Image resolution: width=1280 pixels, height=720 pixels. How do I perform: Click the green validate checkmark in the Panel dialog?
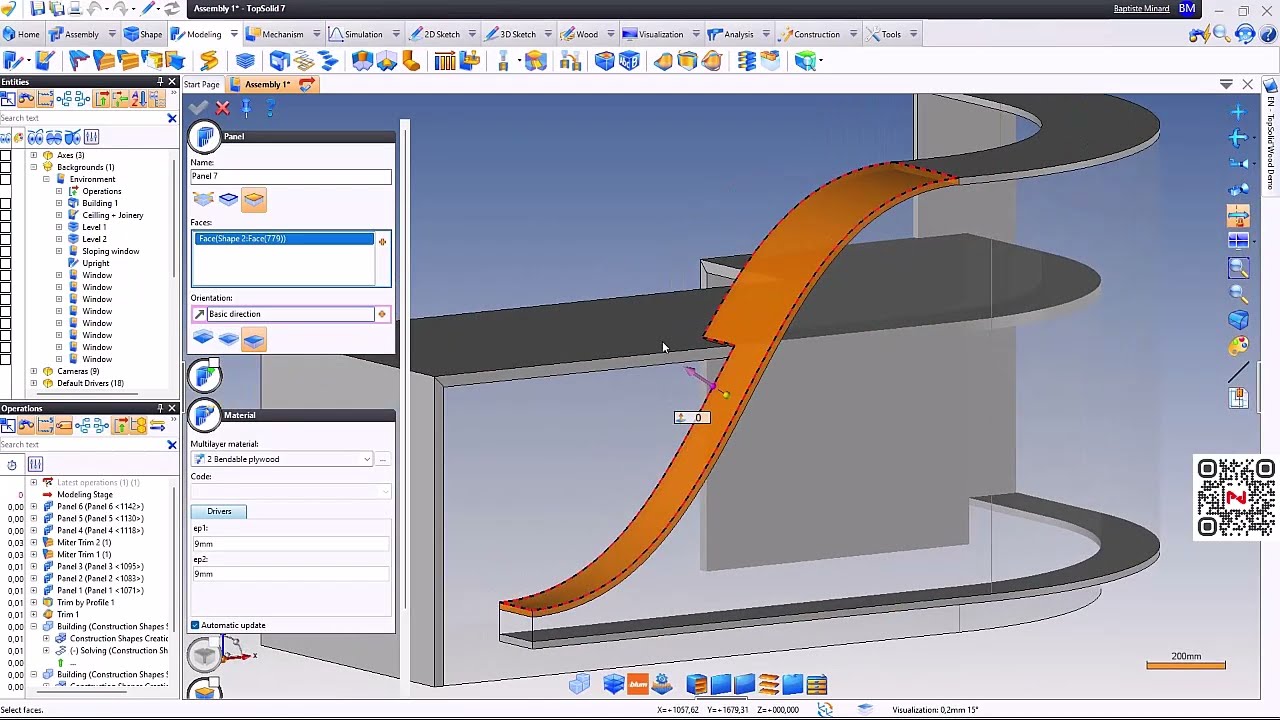click(198, 108)
